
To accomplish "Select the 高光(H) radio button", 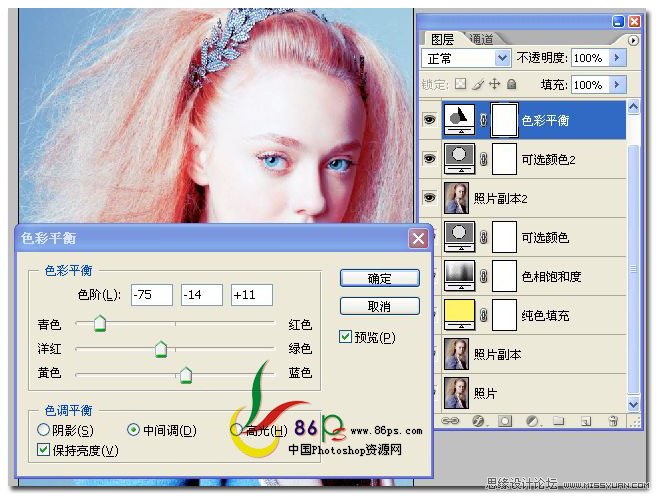I will tap(236, 430).
